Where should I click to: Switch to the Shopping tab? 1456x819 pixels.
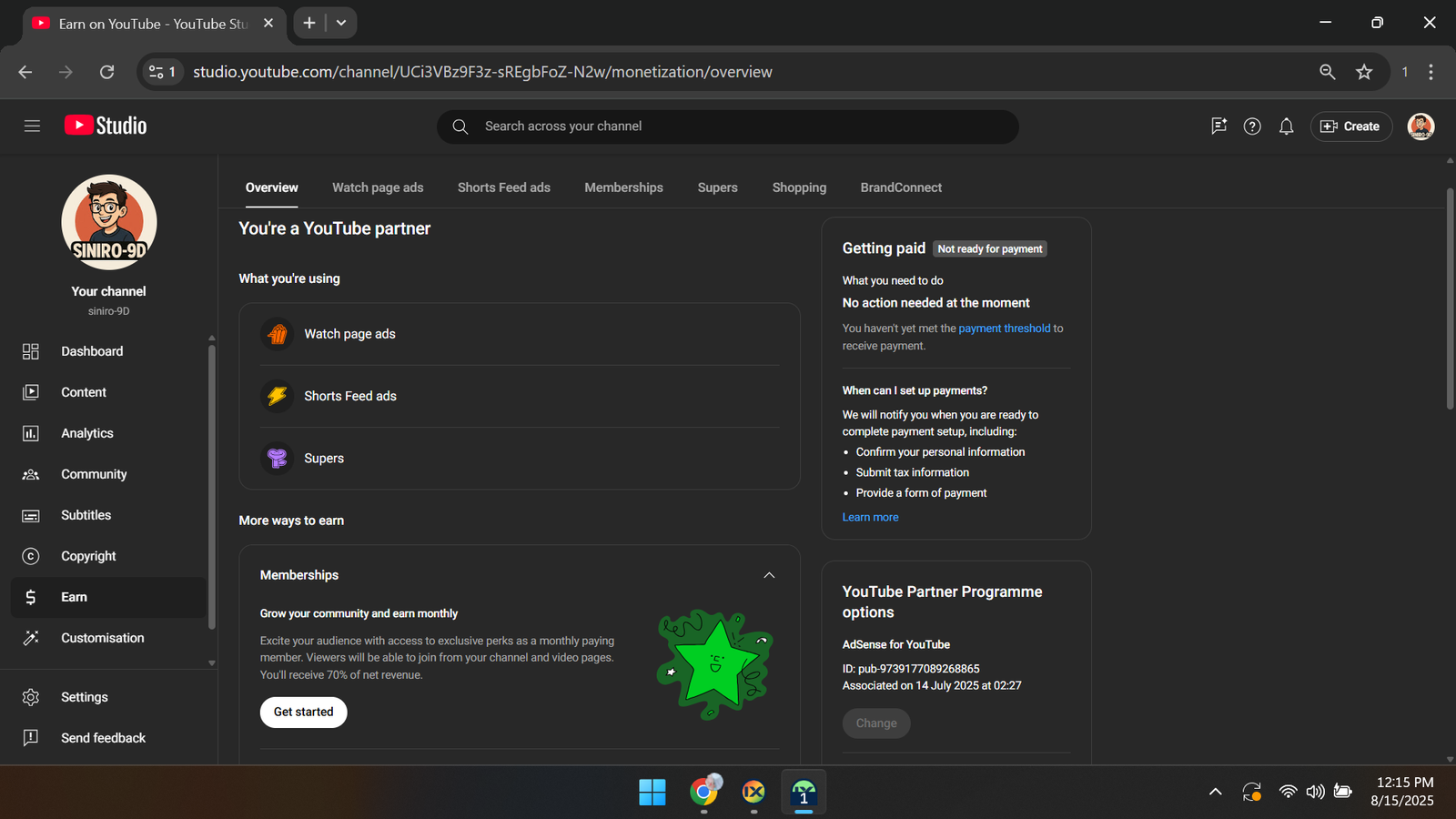coord(799,187)
